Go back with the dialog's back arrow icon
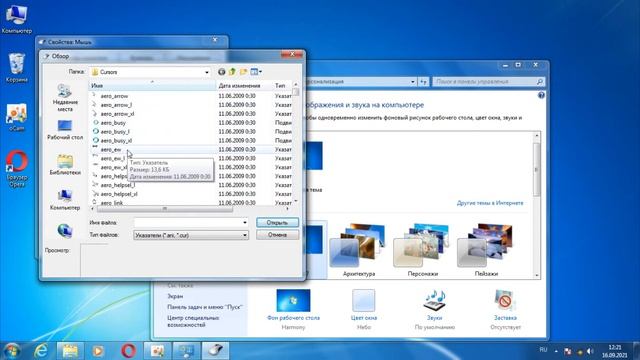The height and width of the screenshot is (360, 640). pos(221,72)
